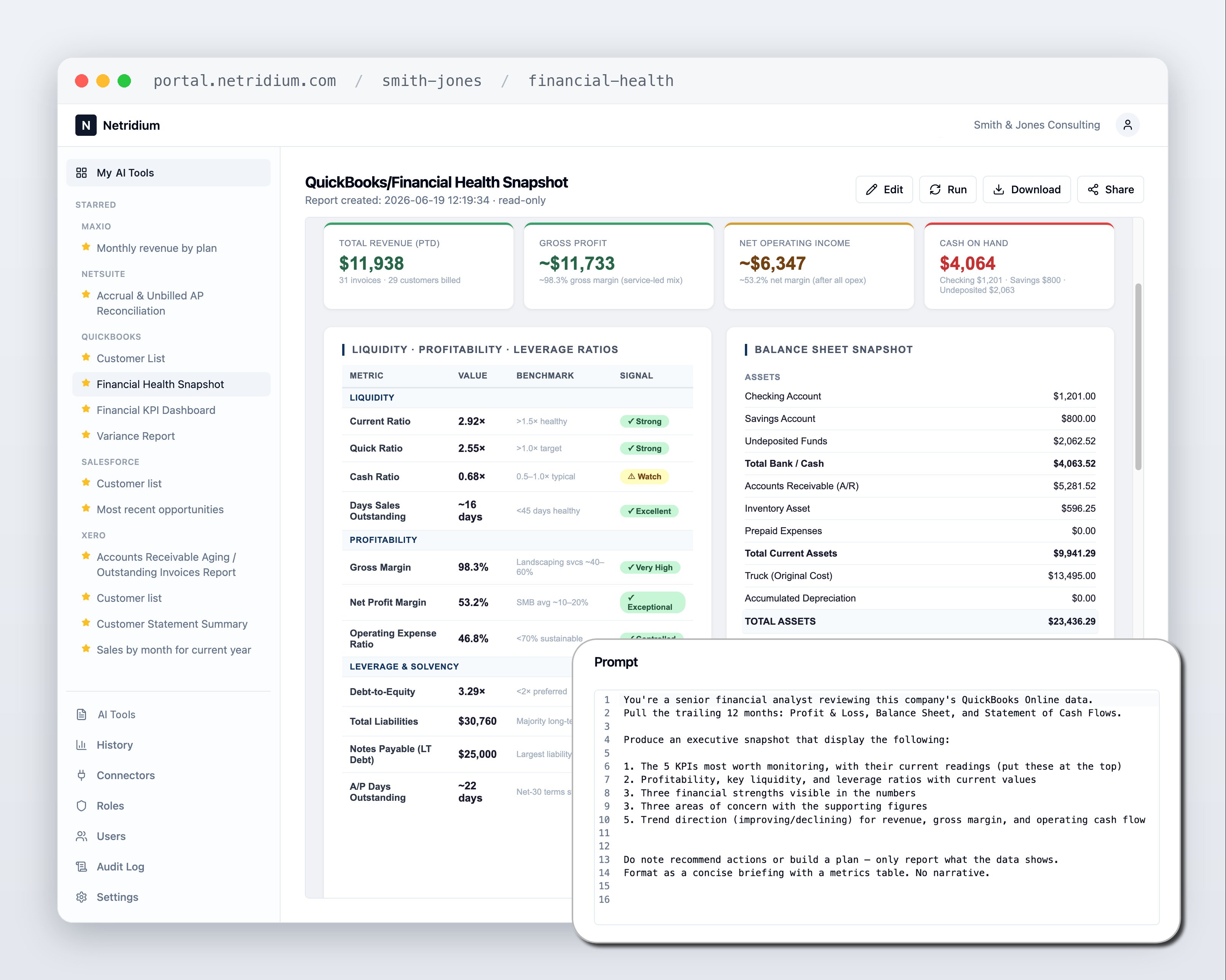The width and height of the screenshot is (1226, 980).
Task: Click the Truck (Original Cost) row
Action: click(920, 576)
